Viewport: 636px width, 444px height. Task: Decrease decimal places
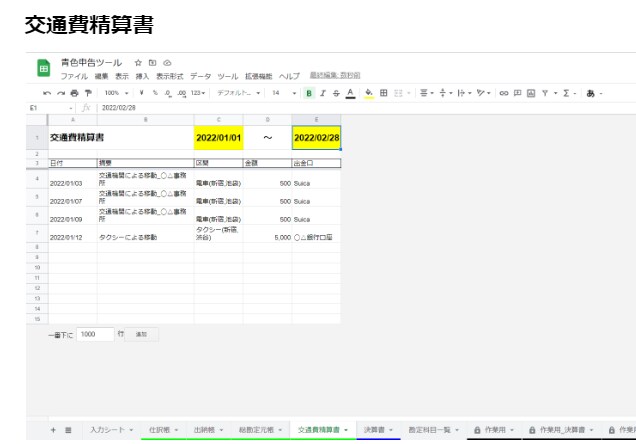pyautogui.click(x=168, y=93)
